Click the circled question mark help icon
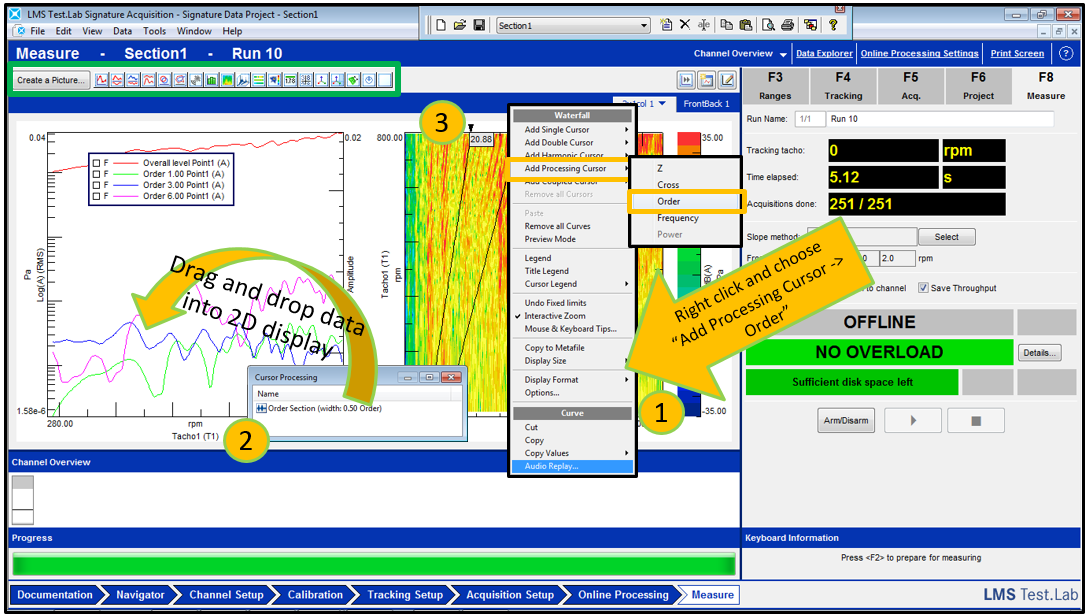 point(1065,53)
